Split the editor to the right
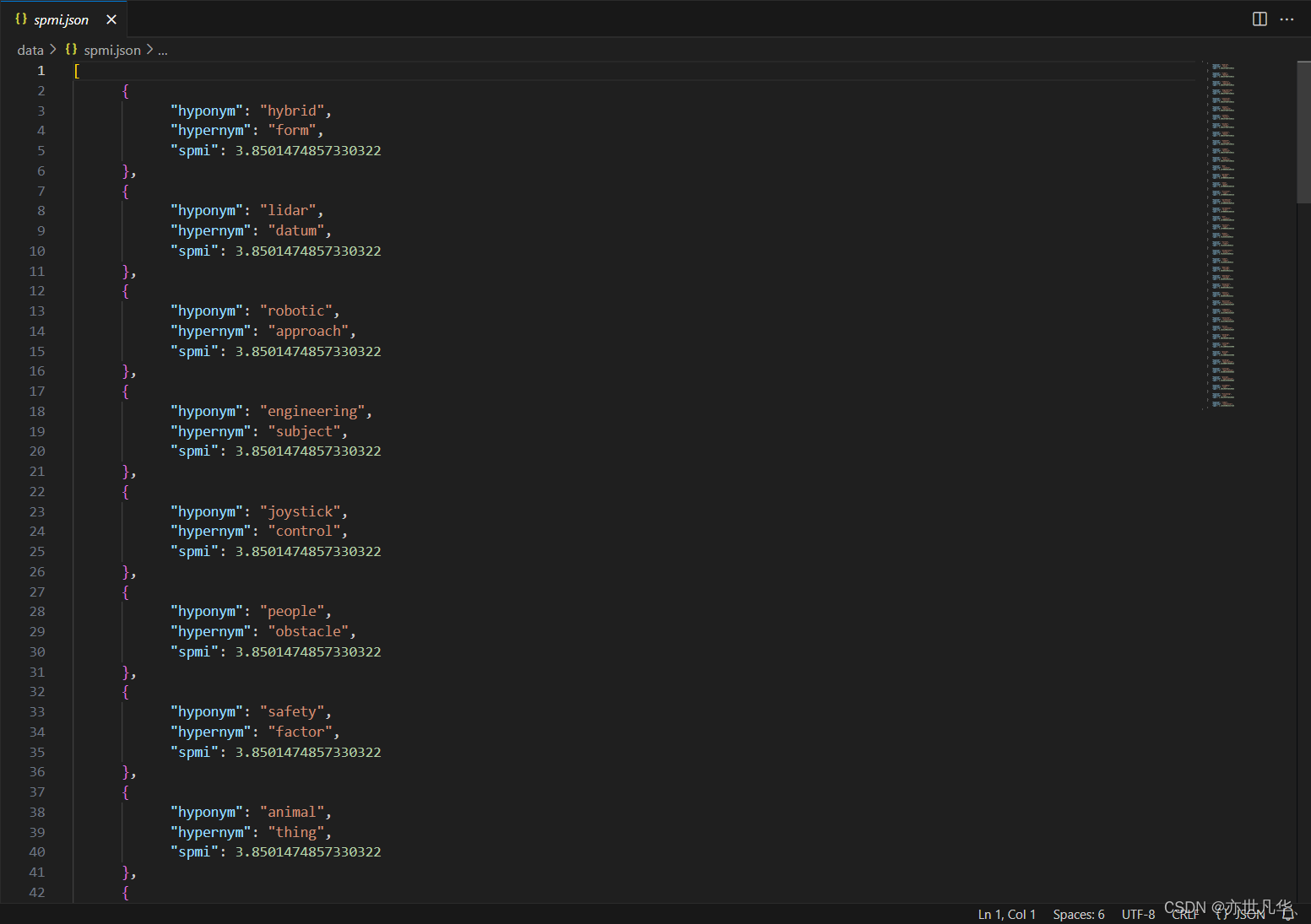Image resolution: width=1311 pixels, height=924 pixels. coord(1260,19)
